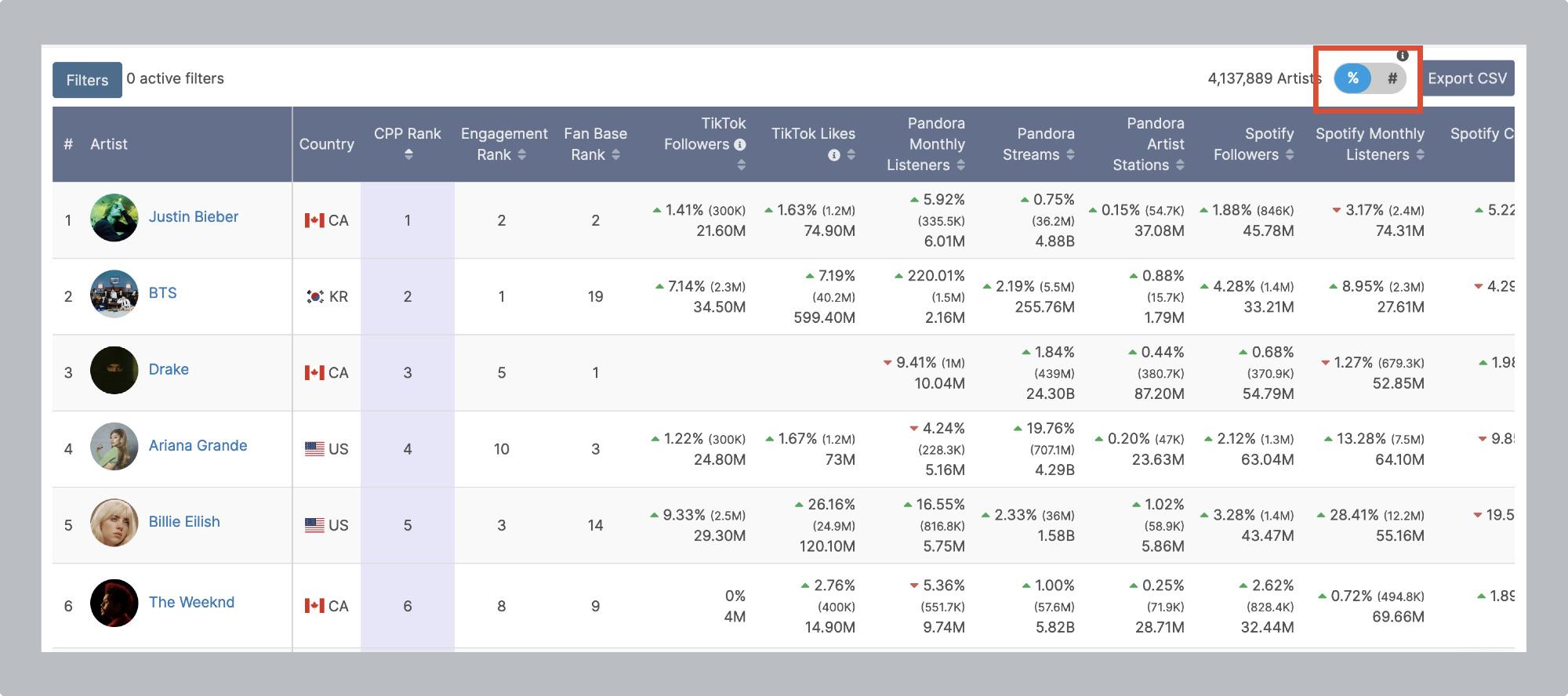Screen dimensions: 1568x696
Task: Select Justin Bieber's TikTok followers 21.60M
Action: (721, 231)
